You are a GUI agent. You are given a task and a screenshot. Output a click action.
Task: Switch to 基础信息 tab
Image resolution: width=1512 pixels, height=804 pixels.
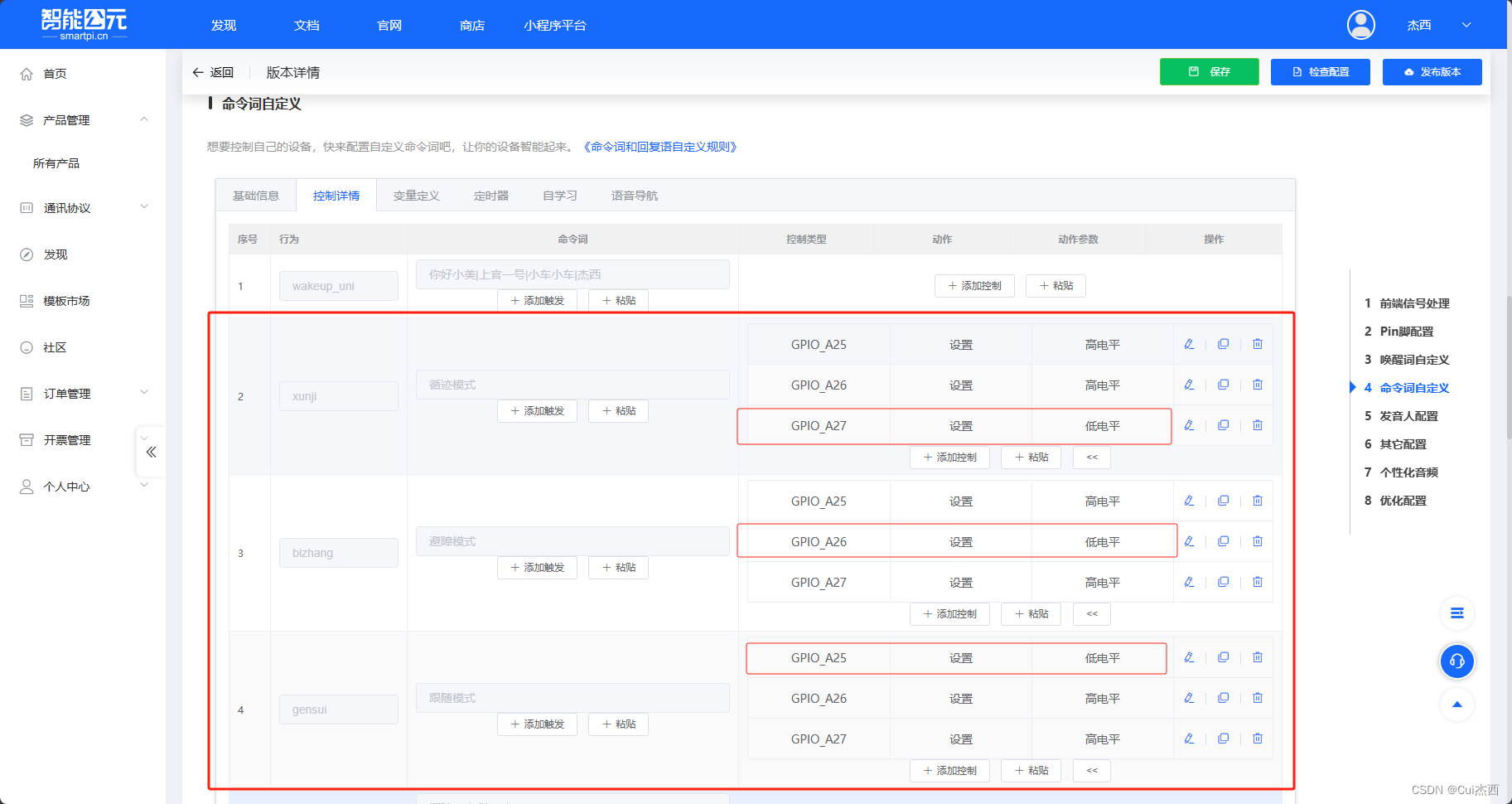(256, 196)
